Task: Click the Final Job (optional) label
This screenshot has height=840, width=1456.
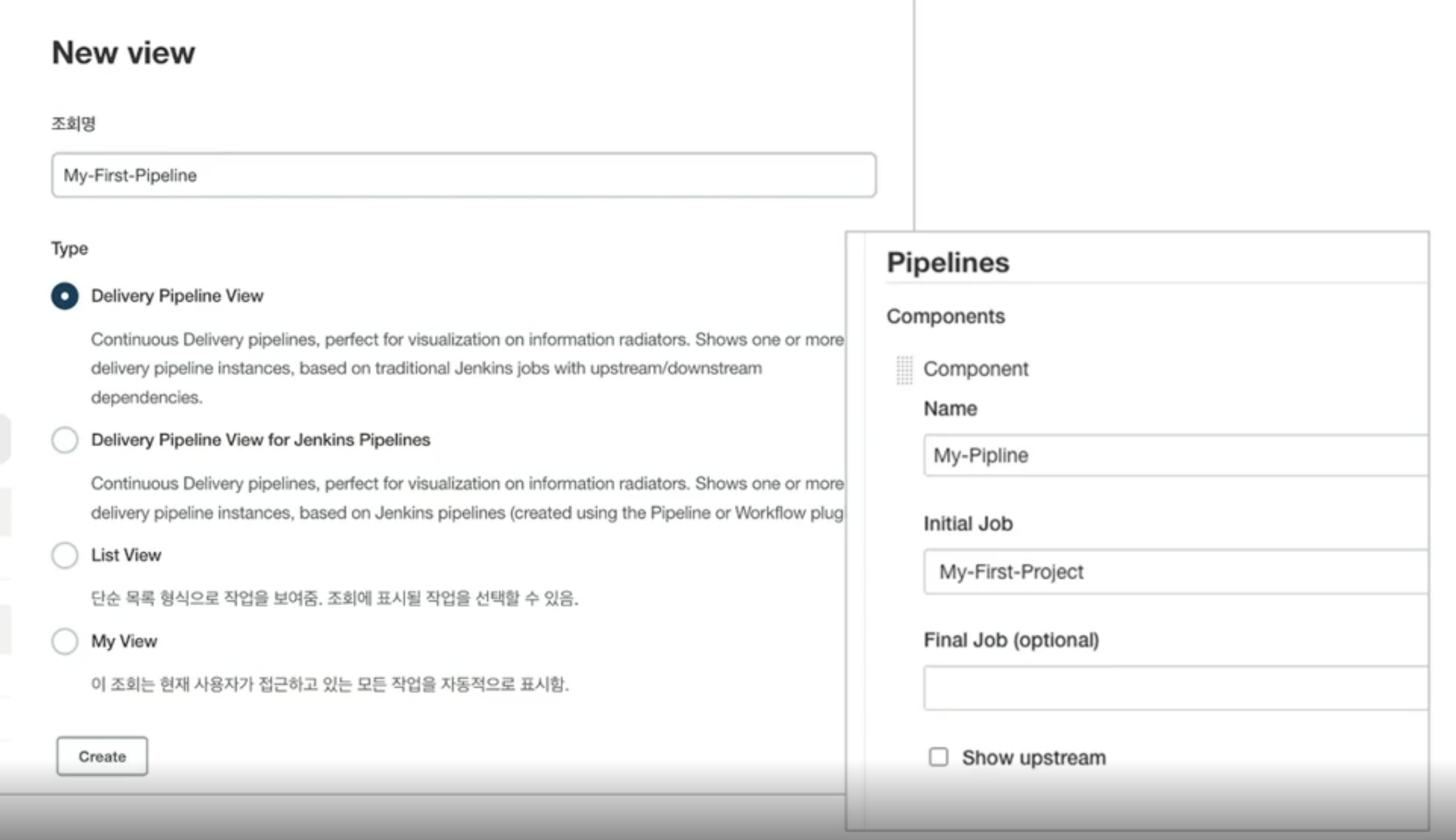Action: (x=1011, y=640)
